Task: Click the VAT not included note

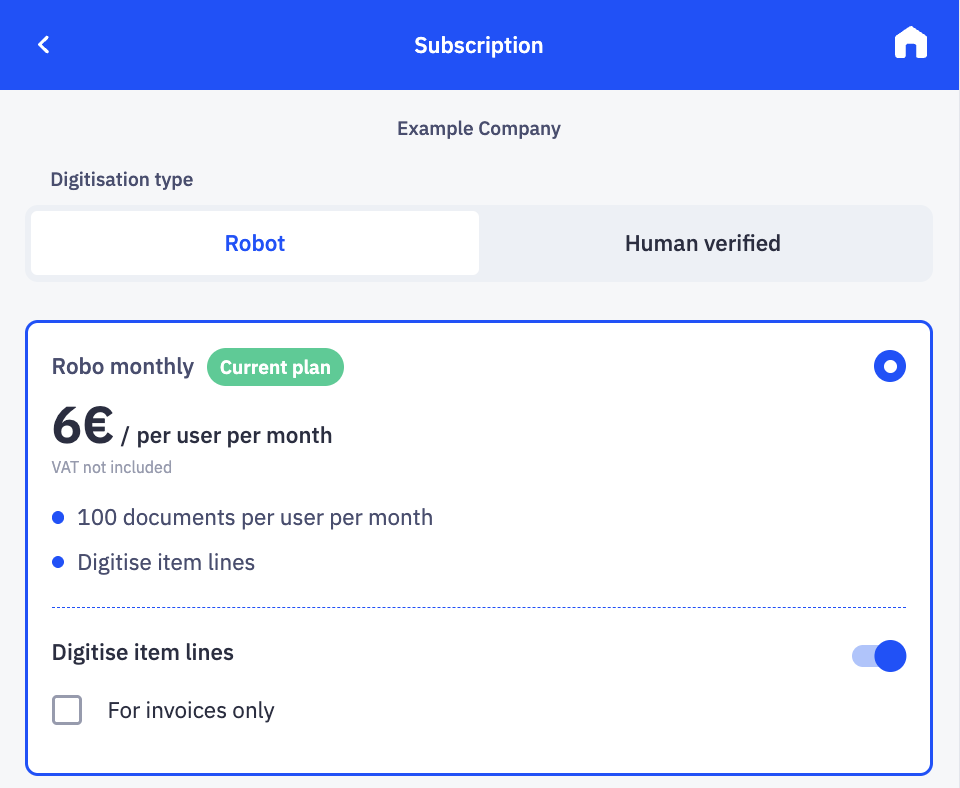Action: pos(111,467)
